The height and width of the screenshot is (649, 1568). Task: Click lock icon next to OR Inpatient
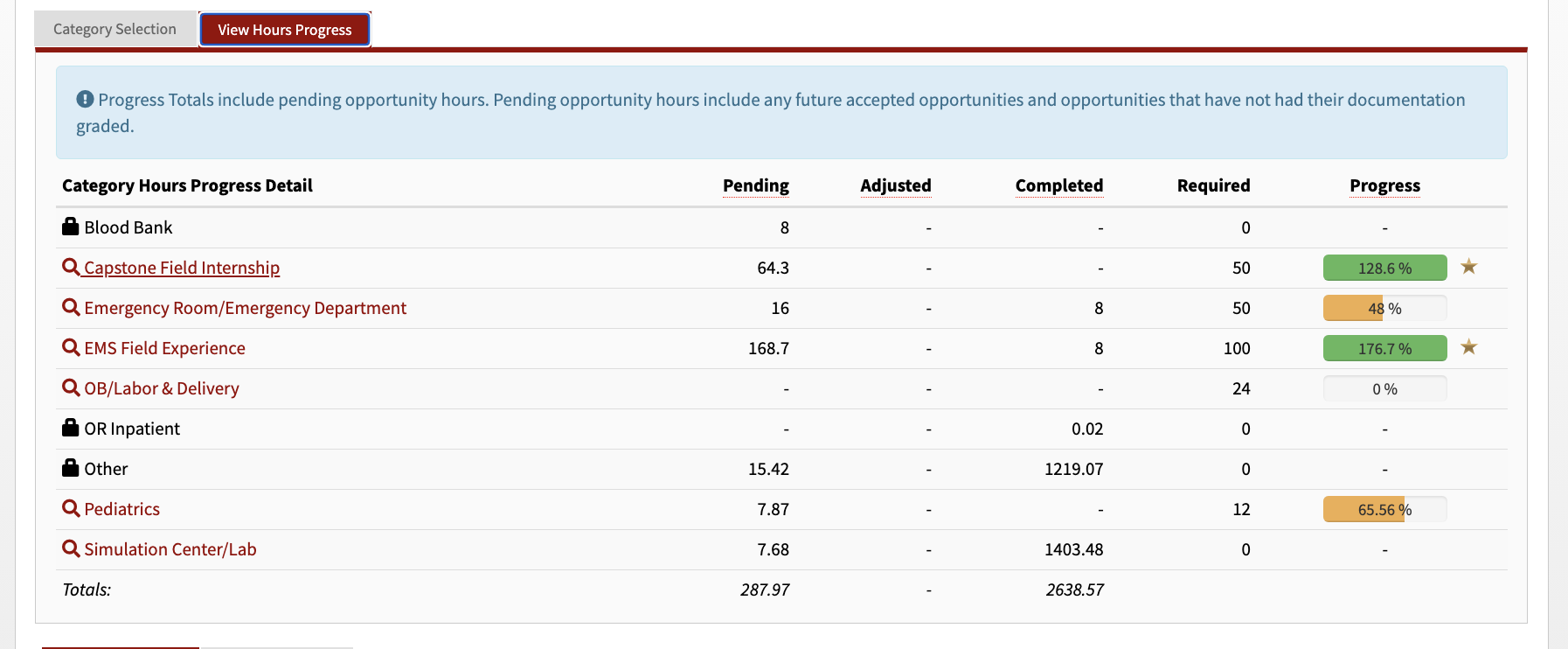point(71,428)
